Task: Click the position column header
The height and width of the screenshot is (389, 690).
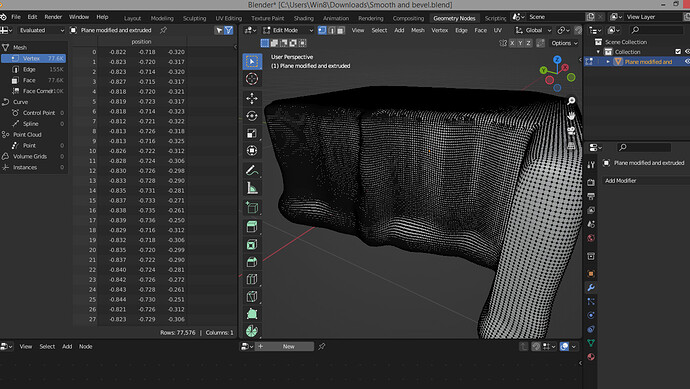Action: (x=141, y=42)
